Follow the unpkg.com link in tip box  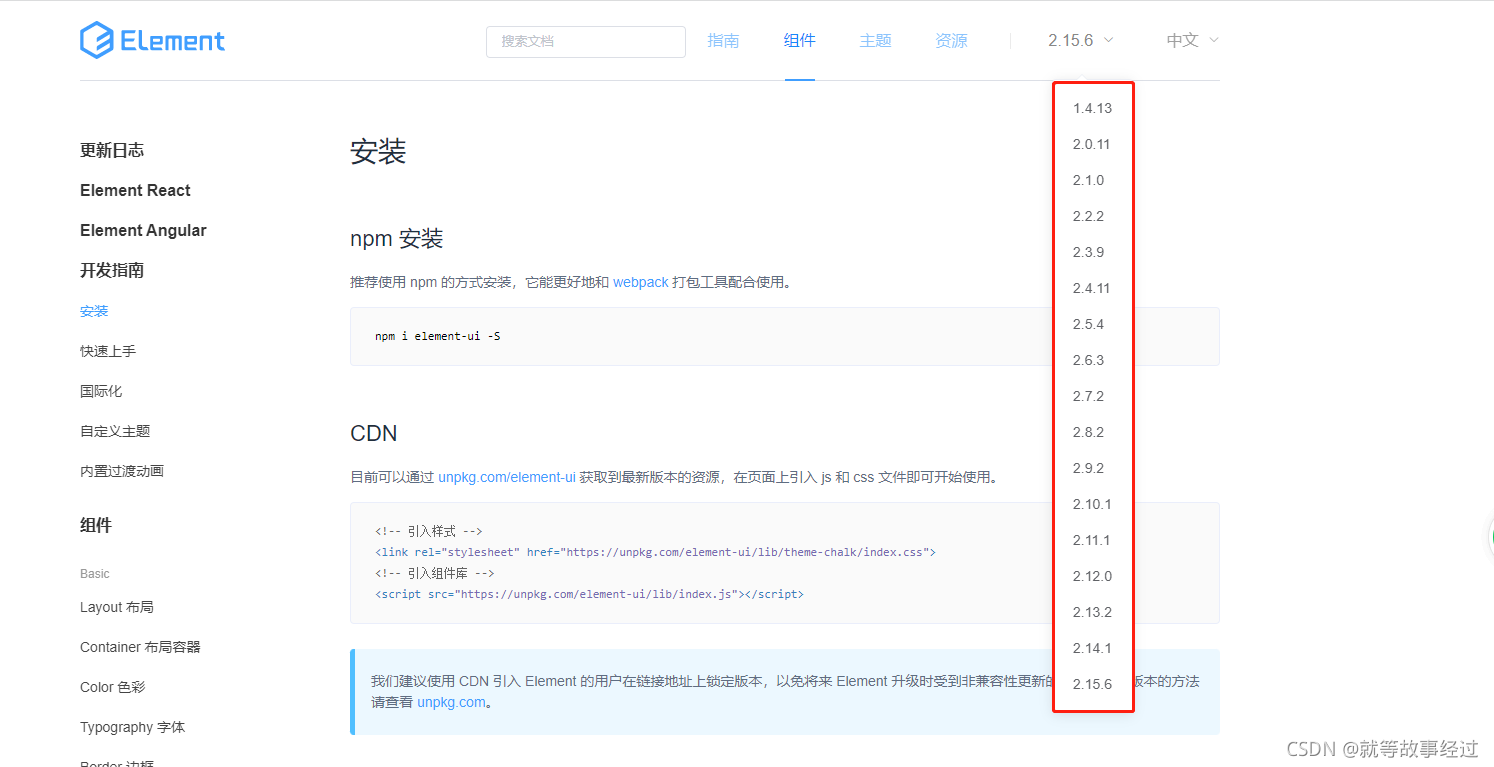(452, 702)
